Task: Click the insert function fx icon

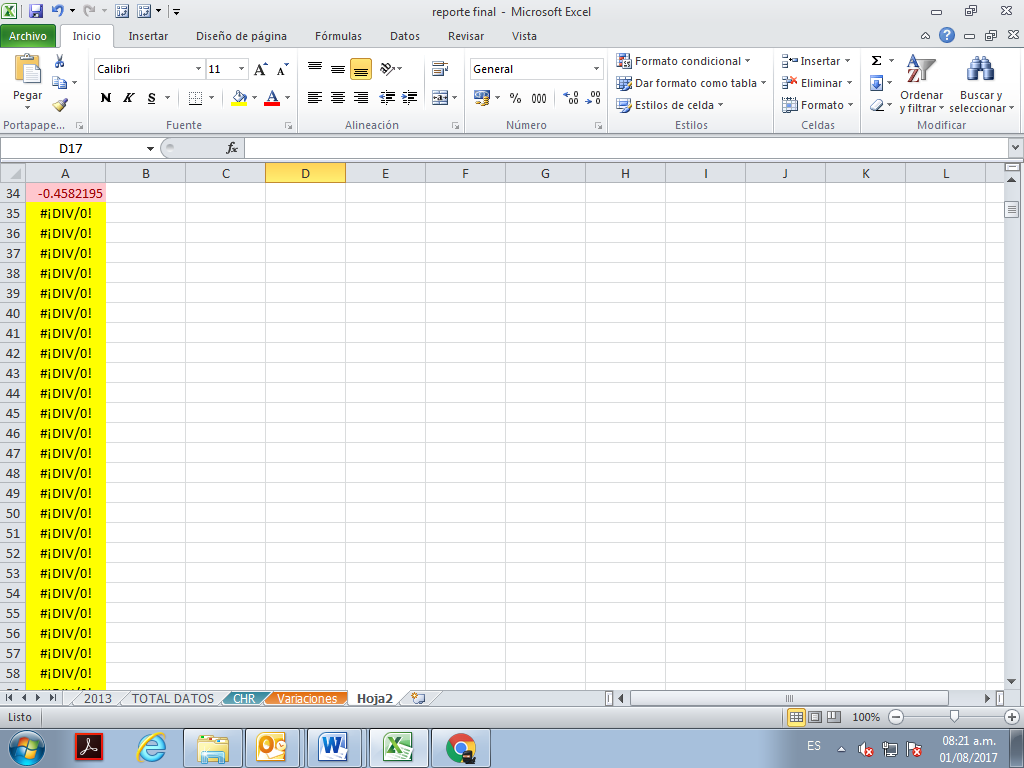Action: click(x=232, y=148)
